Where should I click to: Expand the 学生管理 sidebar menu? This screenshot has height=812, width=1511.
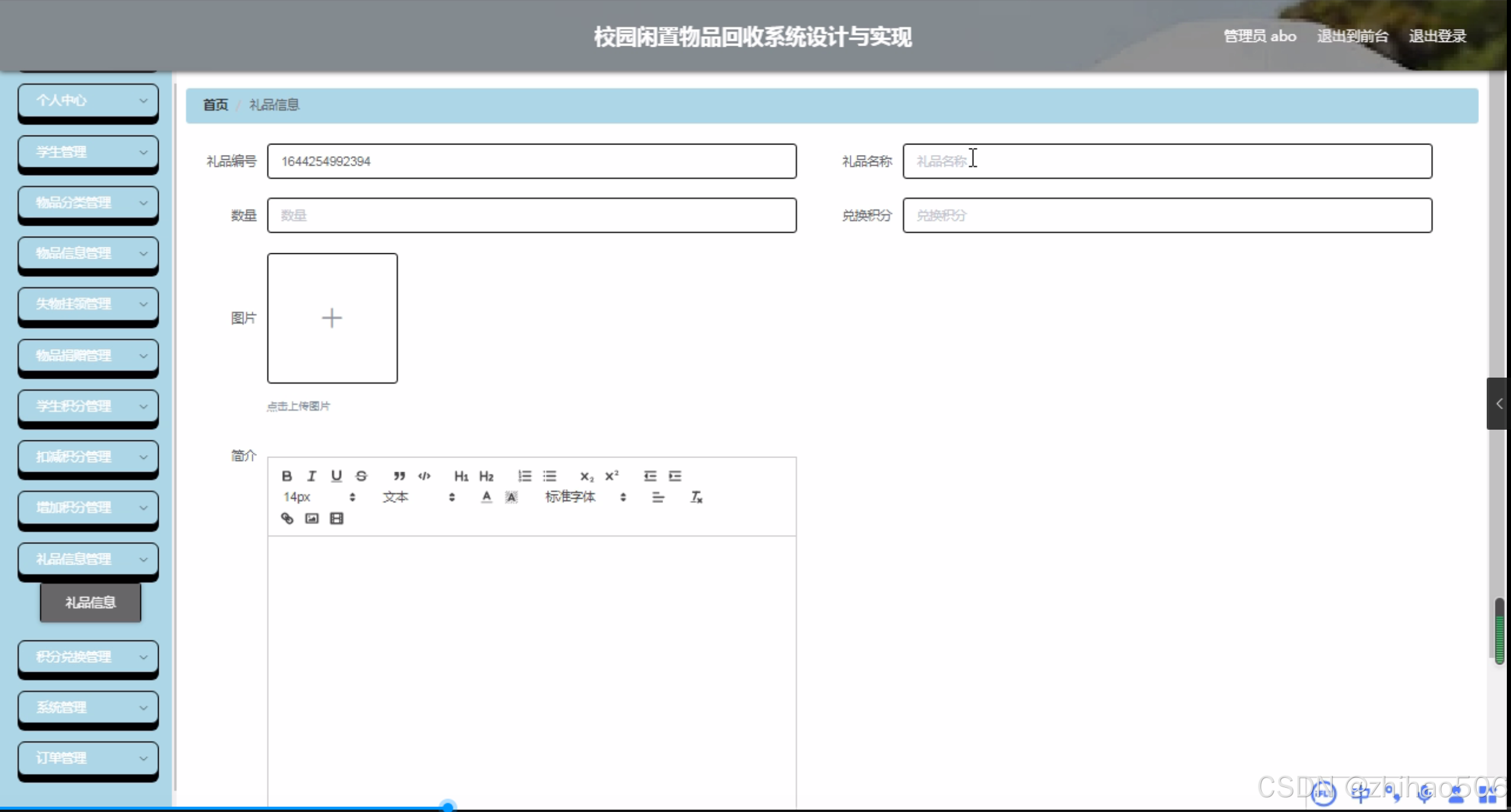click(88, 152)
